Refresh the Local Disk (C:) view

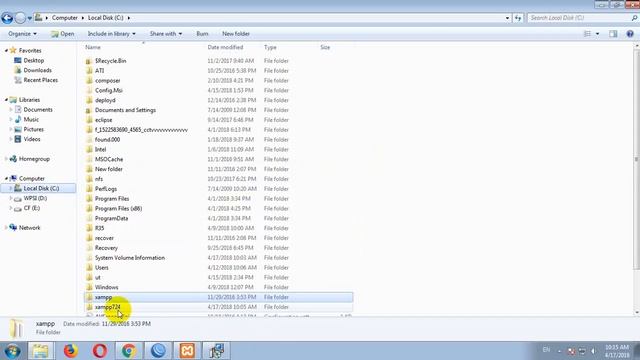tap(518, 18)
